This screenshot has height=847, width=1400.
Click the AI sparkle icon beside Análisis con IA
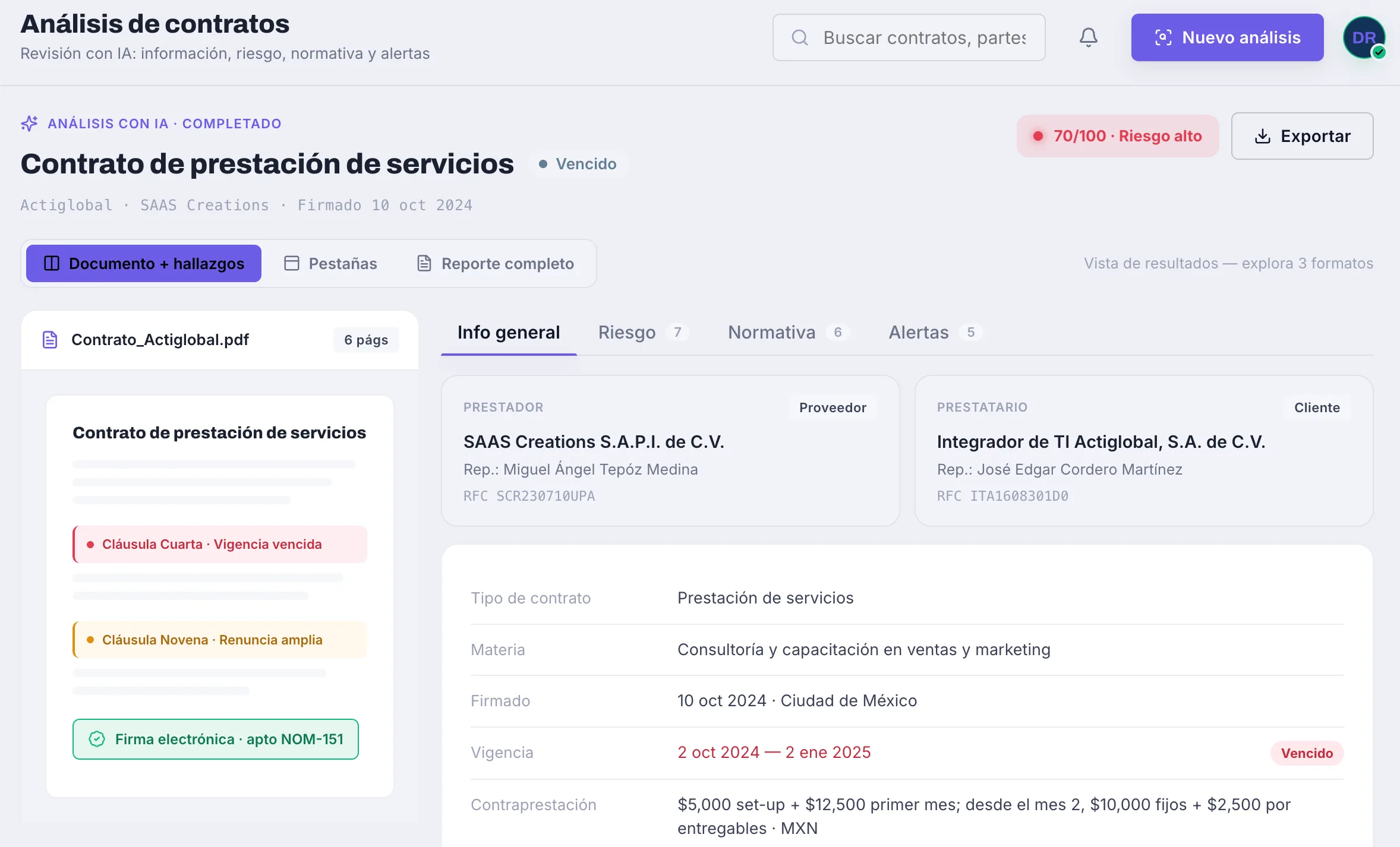coord(29,124)
